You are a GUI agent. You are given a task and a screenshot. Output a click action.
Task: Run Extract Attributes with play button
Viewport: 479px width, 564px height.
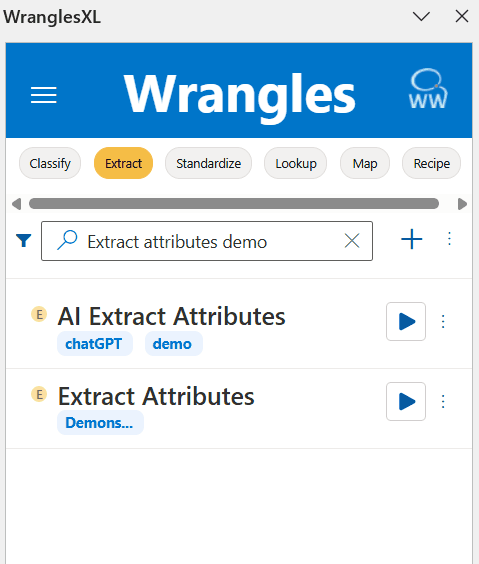click(x=406, y=401)
